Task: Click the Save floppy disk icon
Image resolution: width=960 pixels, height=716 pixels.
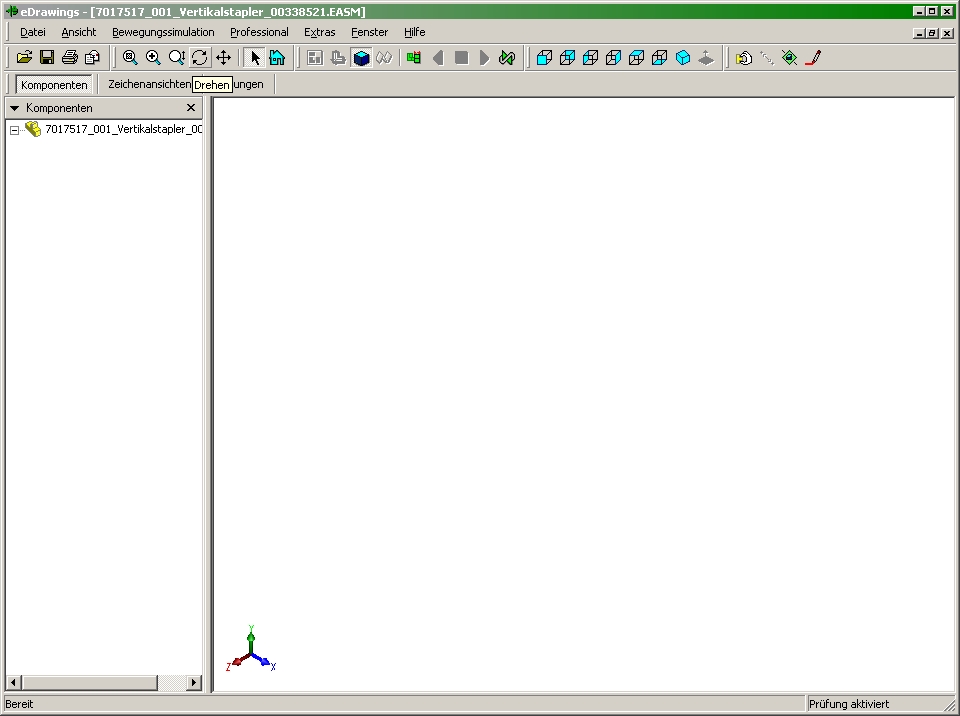Action: [47, 58]
